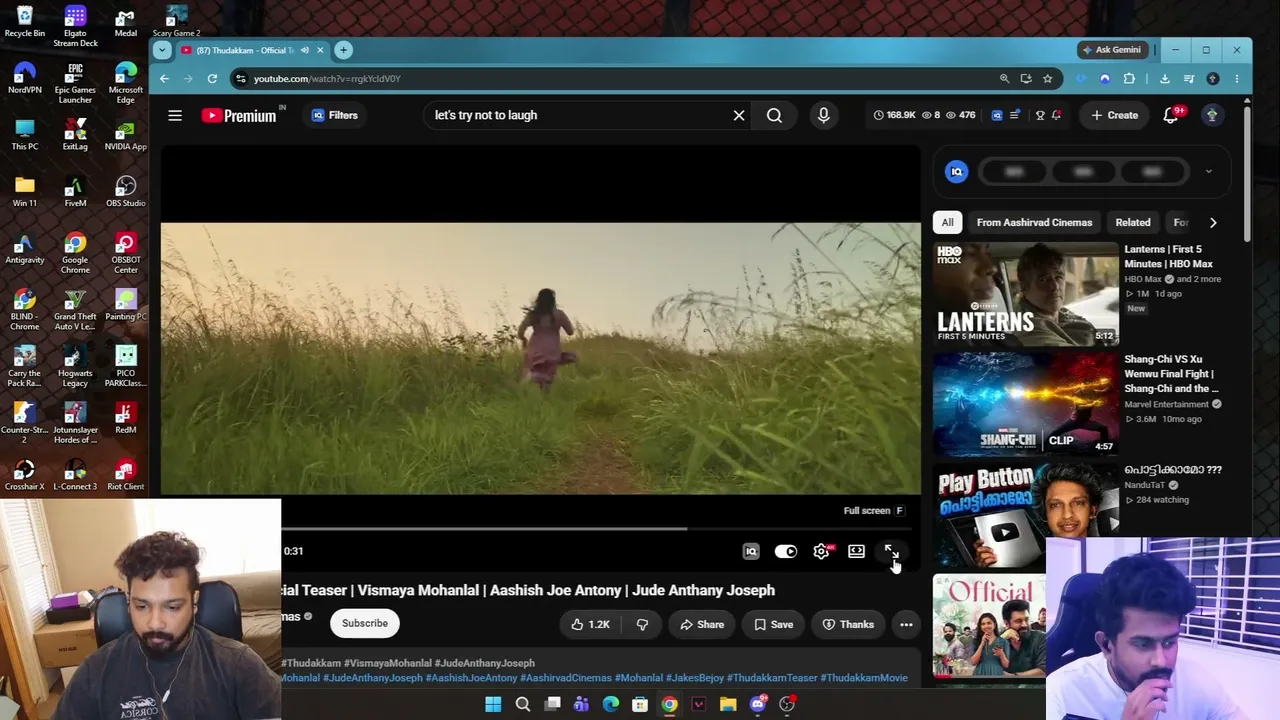Viewport: 1280px width, 720px height.
Task: Open taskbar Search
Action: (x=522, y=705)
